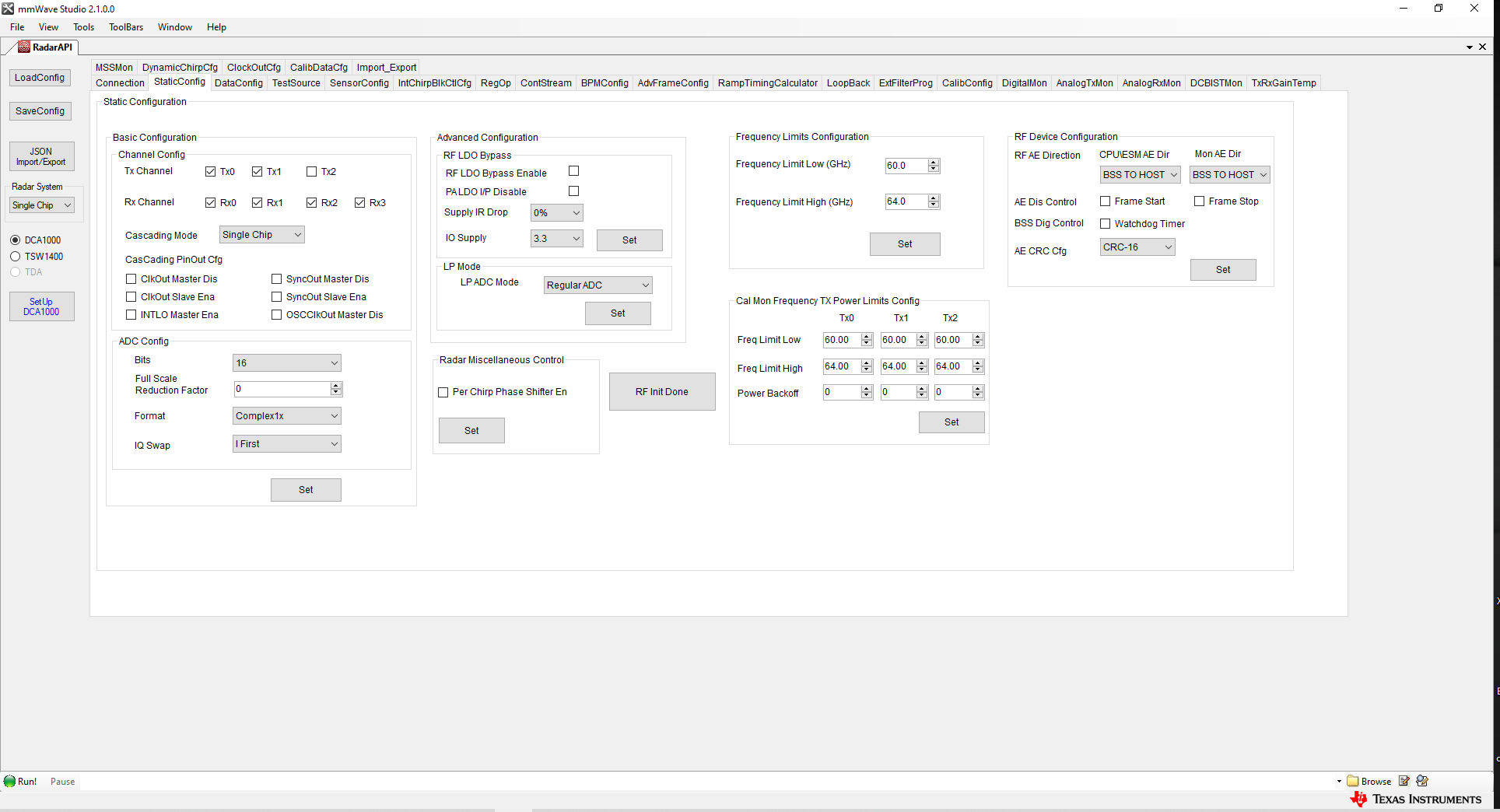Open the Mon AE Dir dropdown

click(1230, 175)
